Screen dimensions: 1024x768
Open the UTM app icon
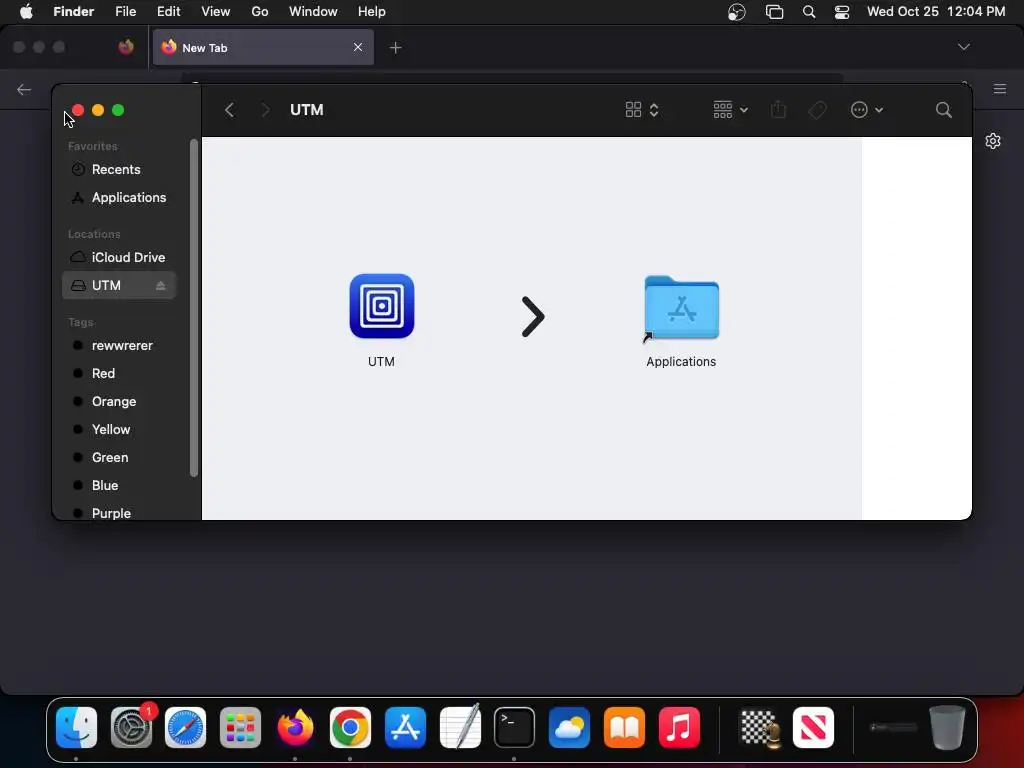pyautogui.click(x=381, y=306)
